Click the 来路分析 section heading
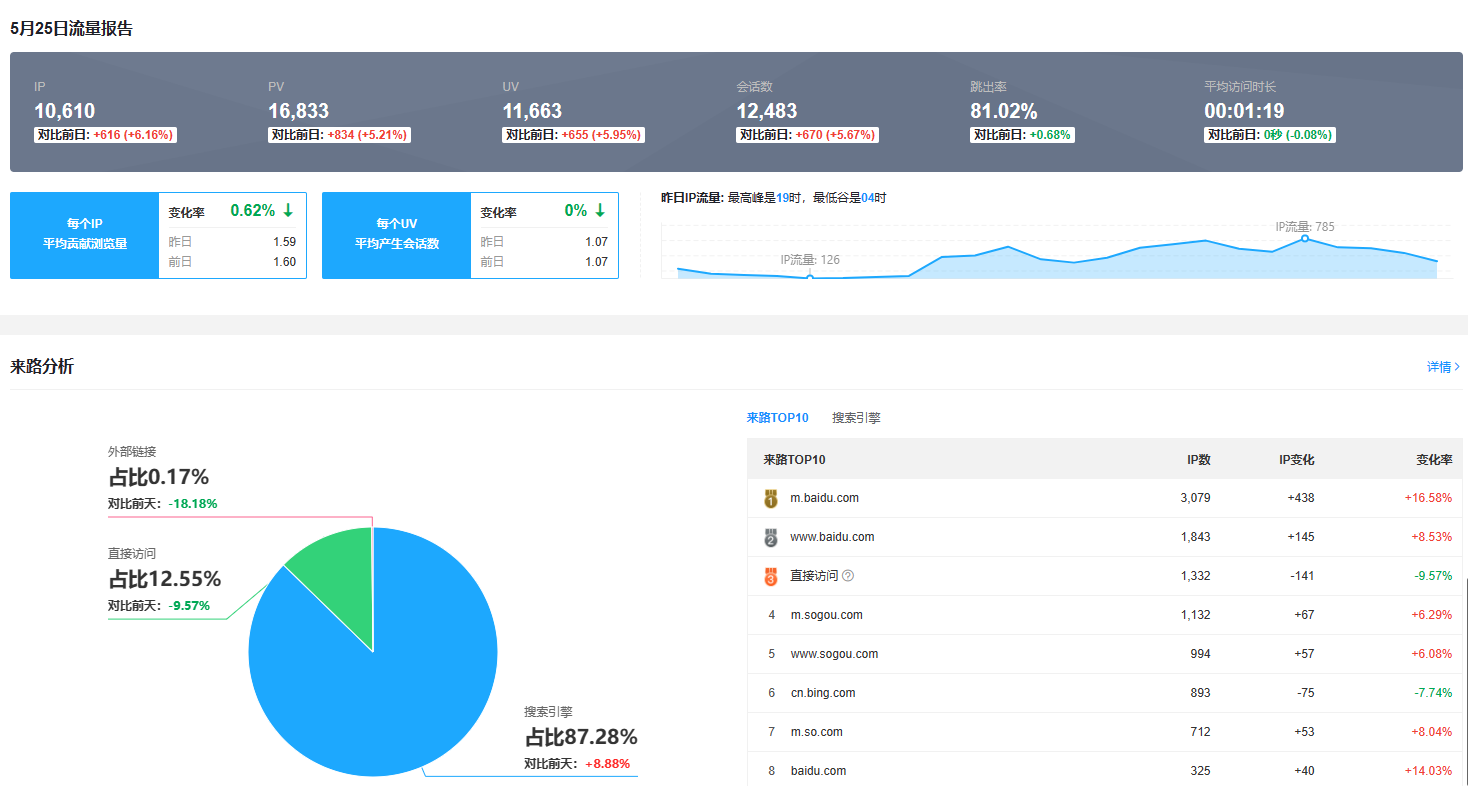Viewport: 1468px width, 786px height. click(42, 367)
